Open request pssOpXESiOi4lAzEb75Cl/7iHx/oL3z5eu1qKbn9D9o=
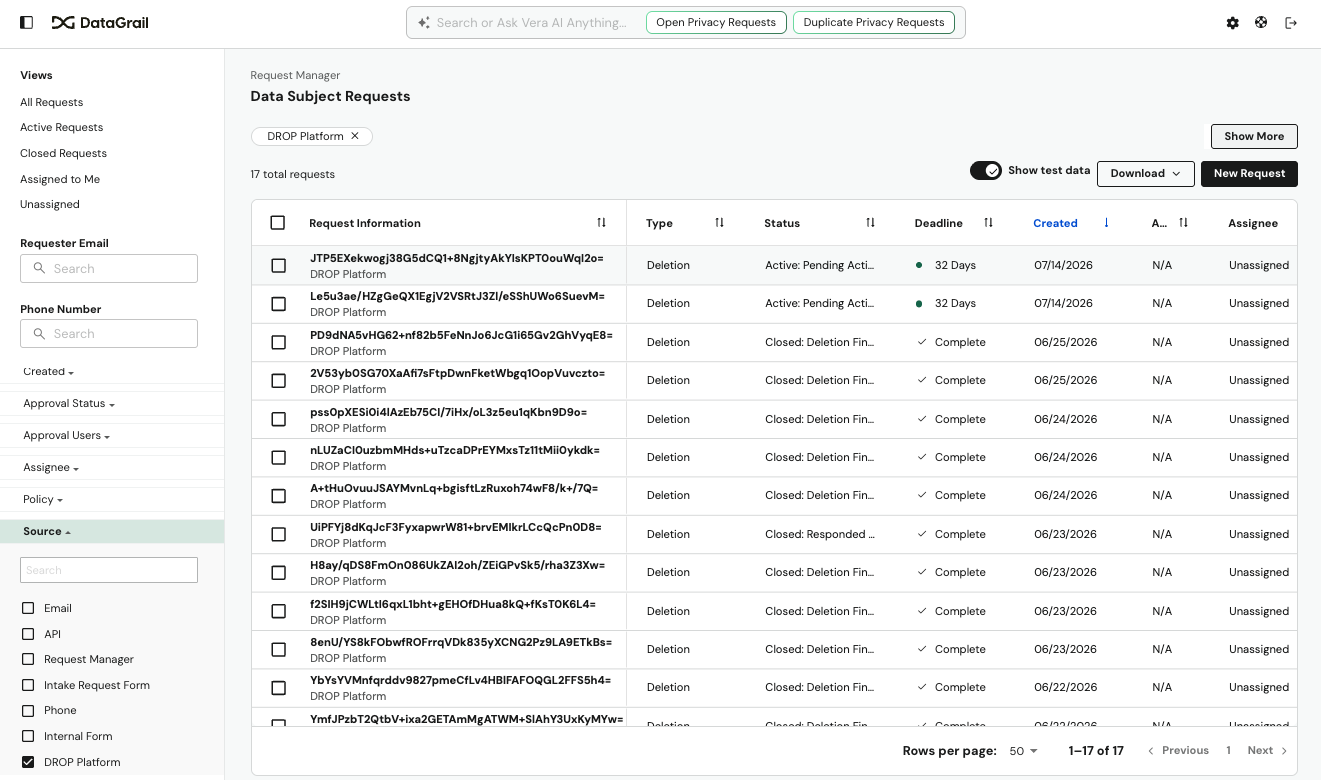 point(448,412)
